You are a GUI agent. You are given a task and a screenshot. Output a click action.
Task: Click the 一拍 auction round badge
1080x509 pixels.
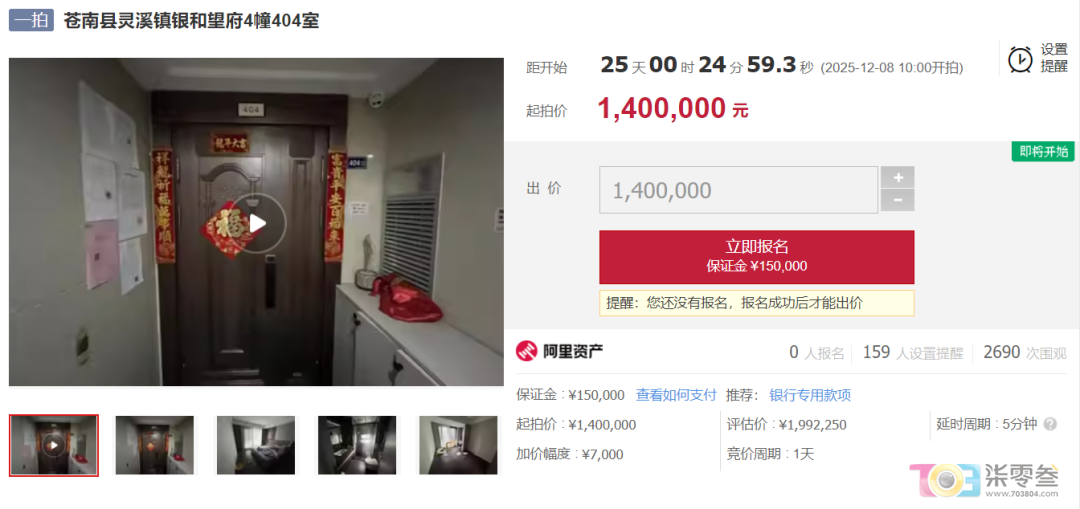(31, 21)
